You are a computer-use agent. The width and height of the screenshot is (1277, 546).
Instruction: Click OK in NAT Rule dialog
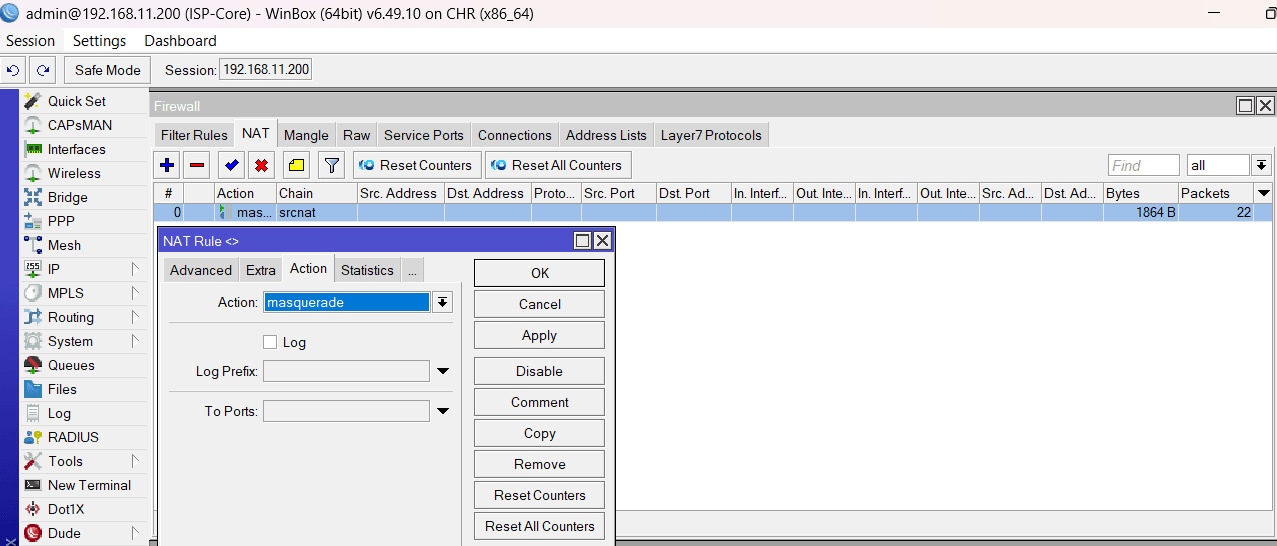[x=540, y=273]
